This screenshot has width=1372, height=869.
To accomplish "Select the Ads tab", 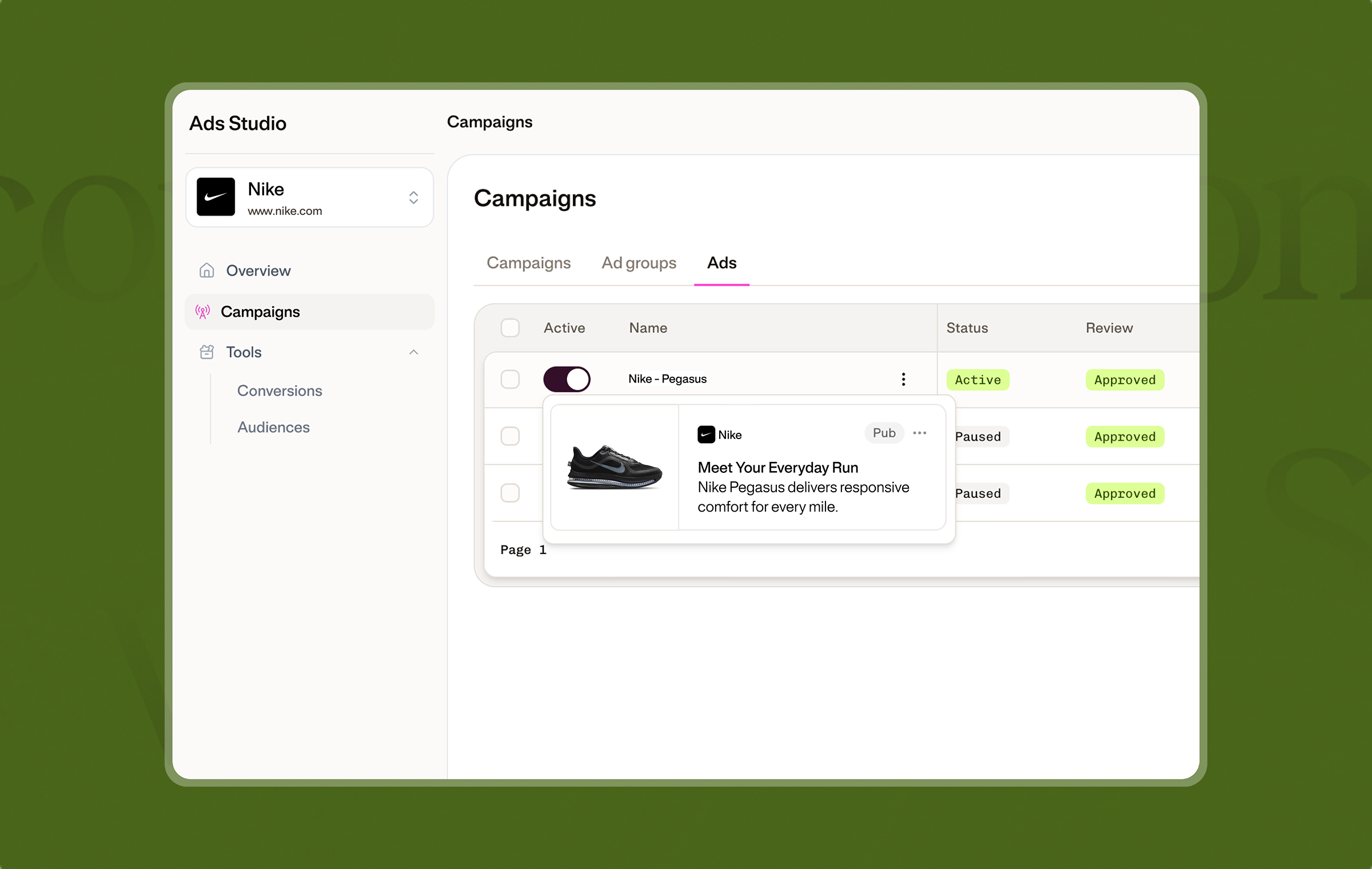I will tap(721, 263).
